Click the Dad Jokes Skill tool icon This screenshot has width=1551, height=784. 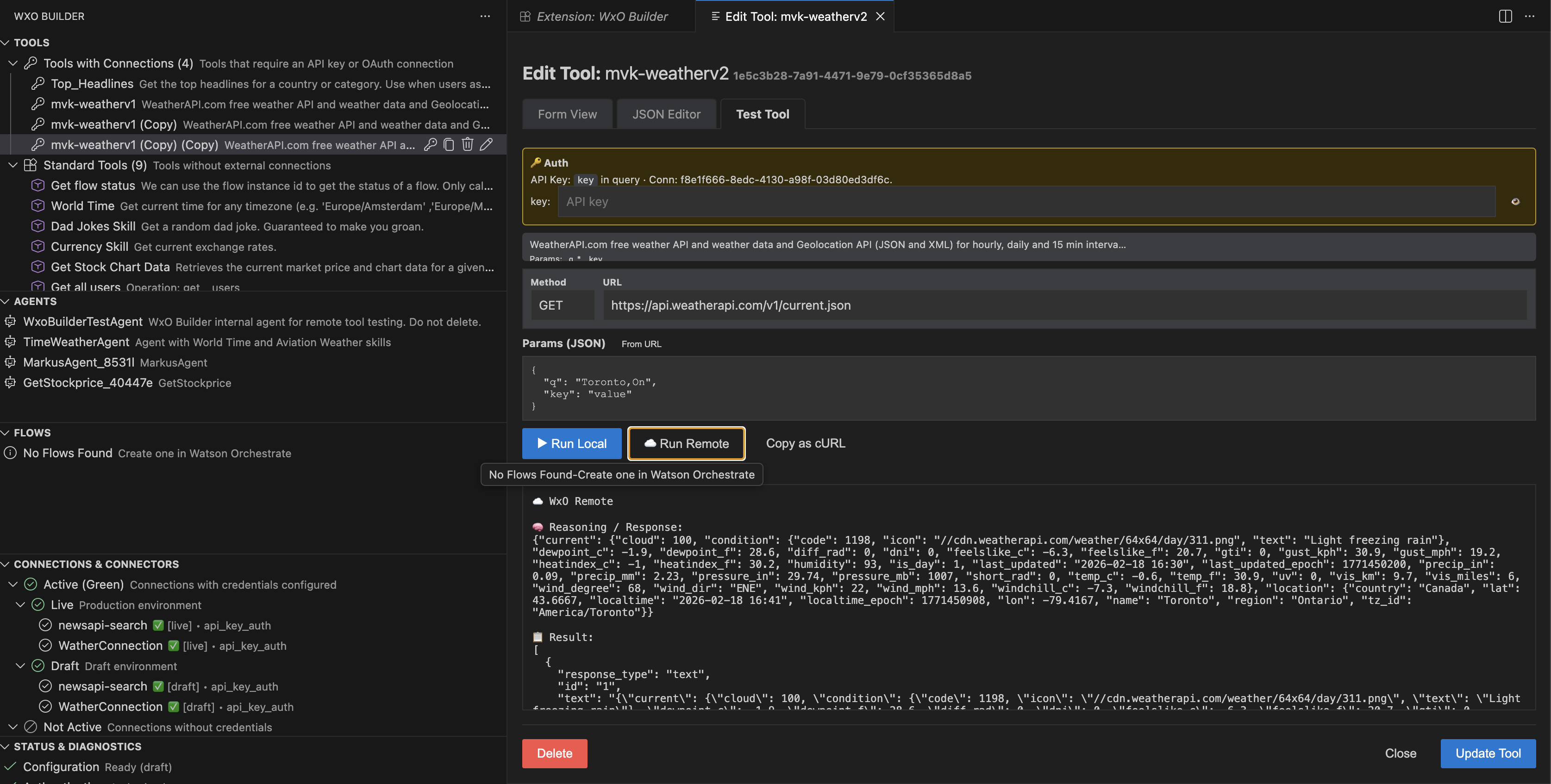coord(38,226)
